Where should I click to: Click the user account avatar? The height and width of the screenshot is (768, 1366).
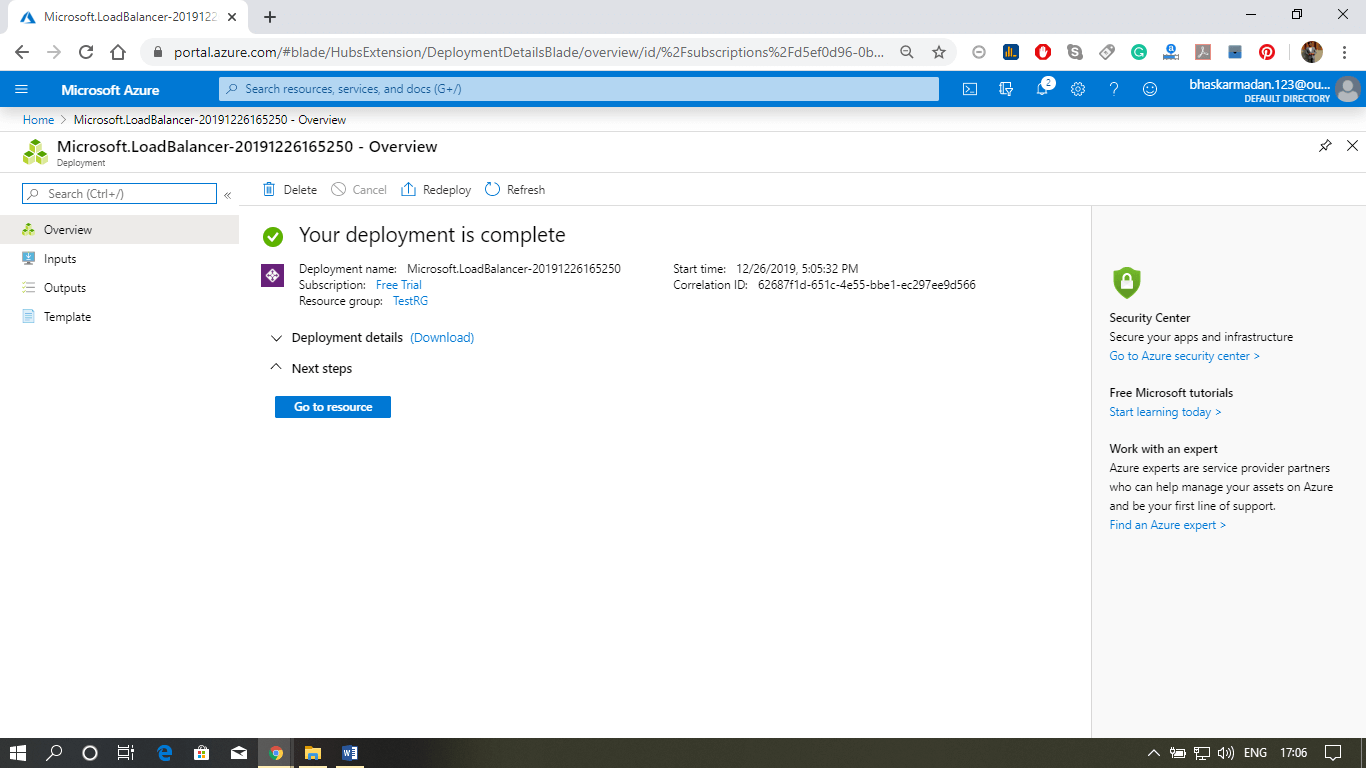(1348, 90)
